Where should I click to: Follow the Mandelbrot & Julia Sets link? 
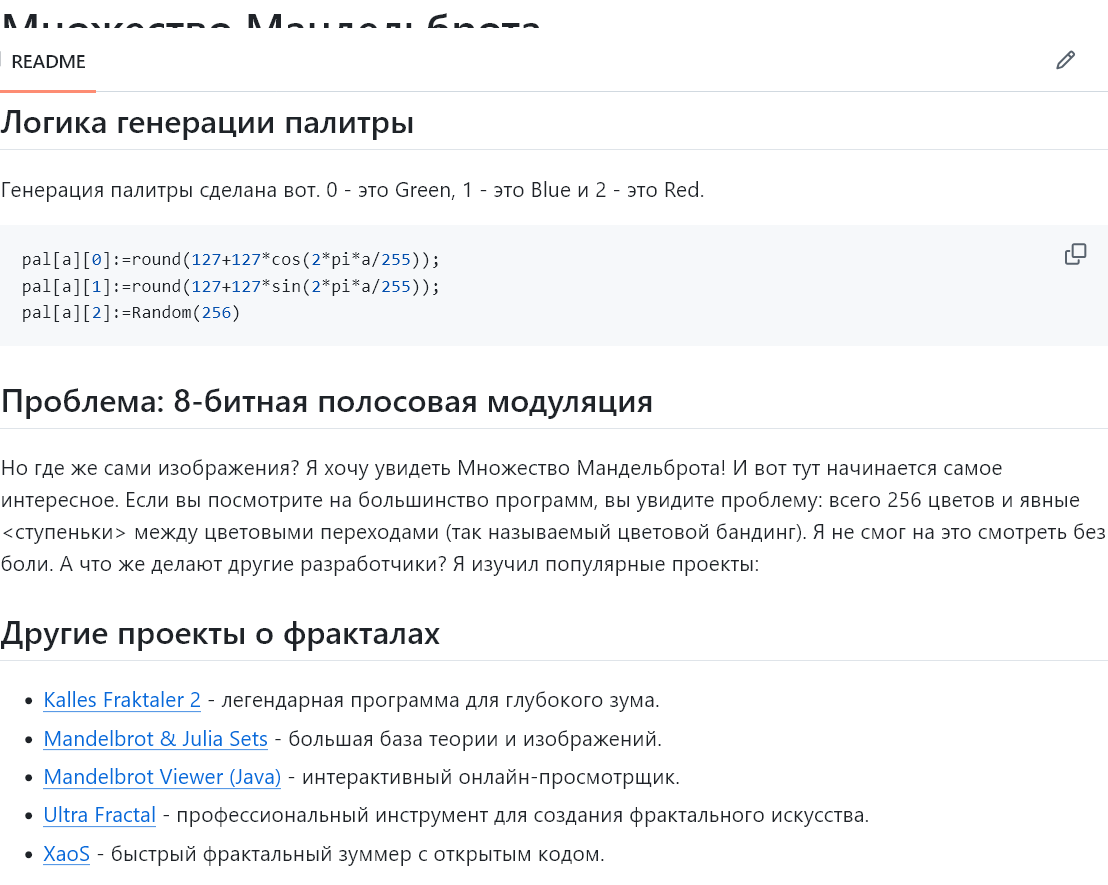click(155, 739)
